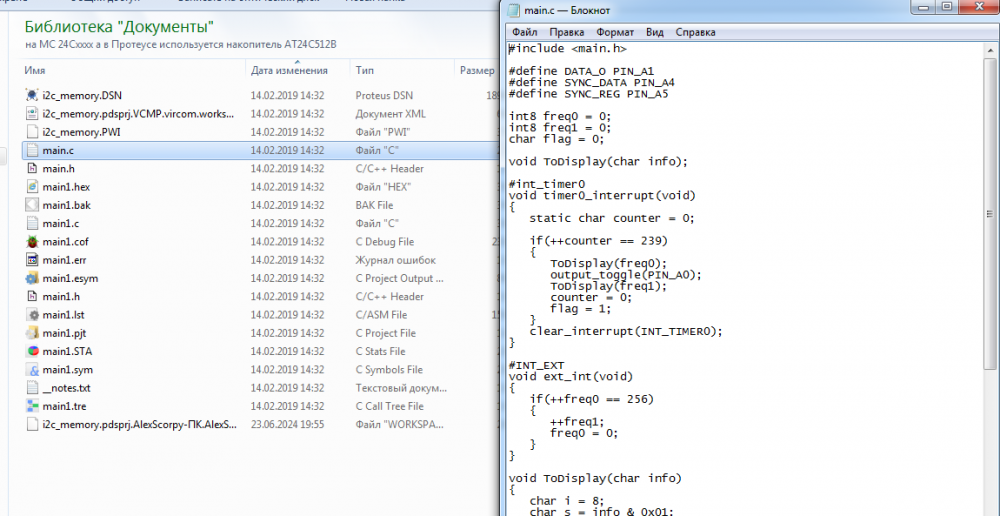Select the main.h file row
Screen dimensions: 1000x516
(x=58, y=169)
